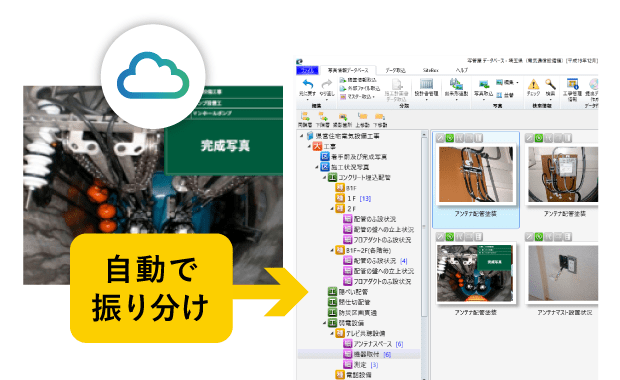Switch to the 写真情報データベース tab

[x=348, y=70]
